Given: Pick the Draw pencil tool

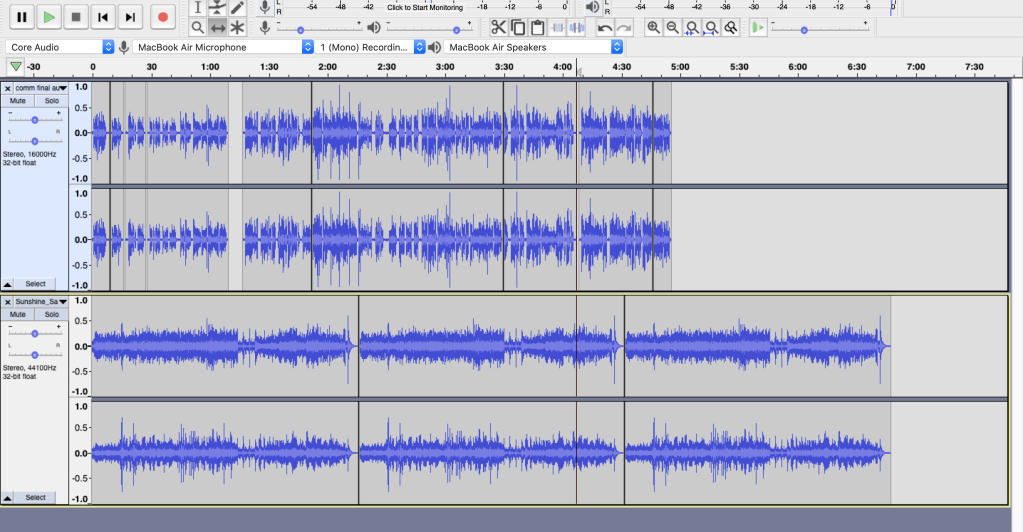Looking at the screenshot, I should [238, 8].
